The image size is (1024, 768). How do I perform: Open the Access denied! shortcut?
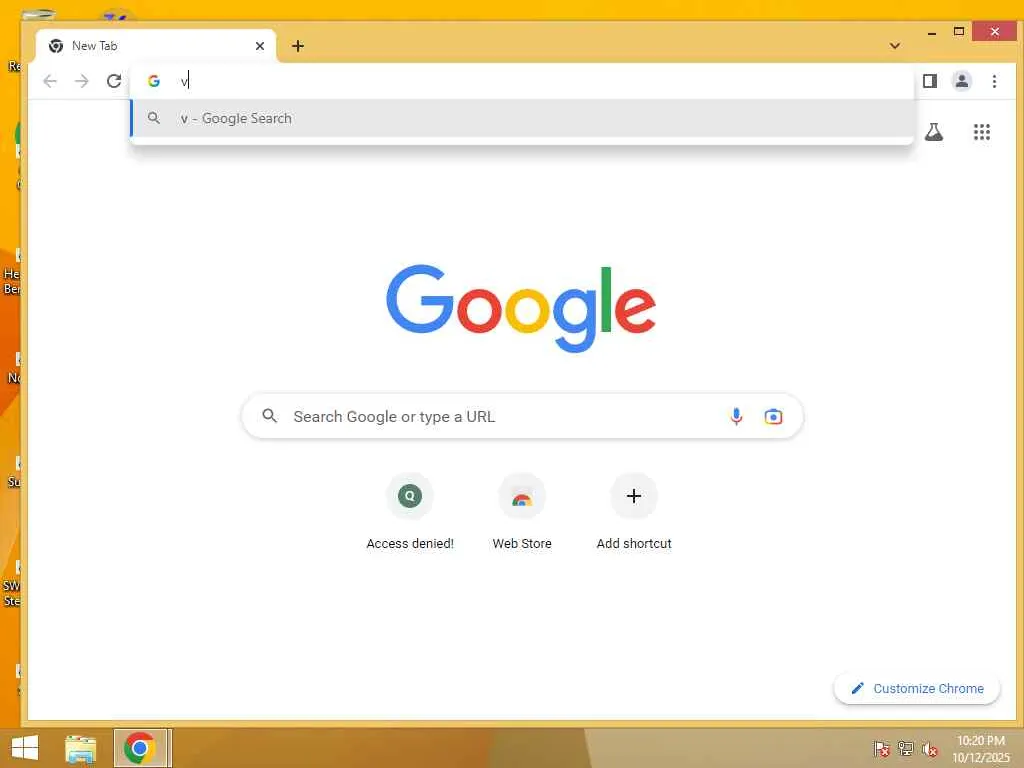point(410,512)
